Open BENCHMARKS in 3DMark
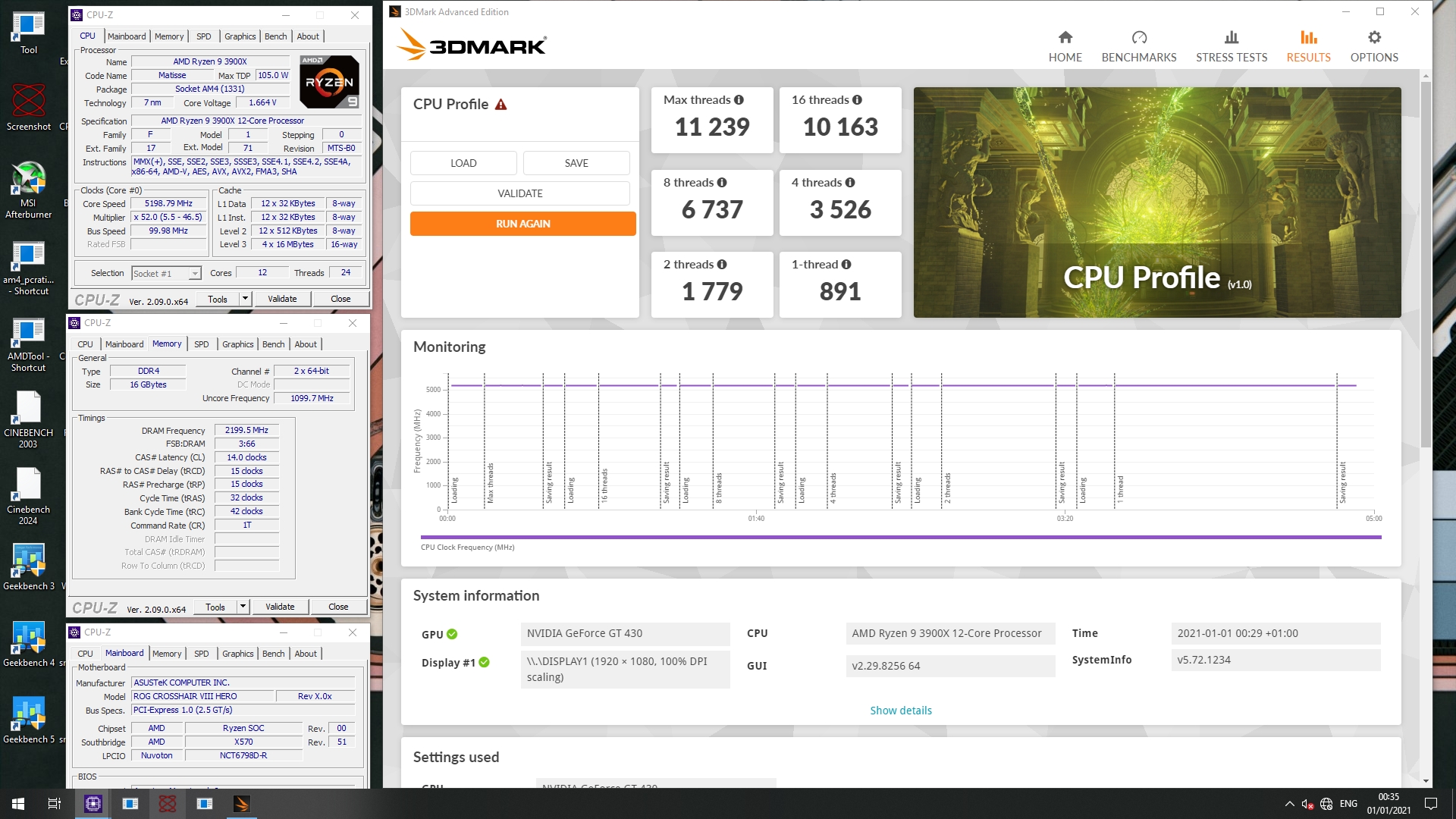 pyautogui.click(x=1138, y=46)
